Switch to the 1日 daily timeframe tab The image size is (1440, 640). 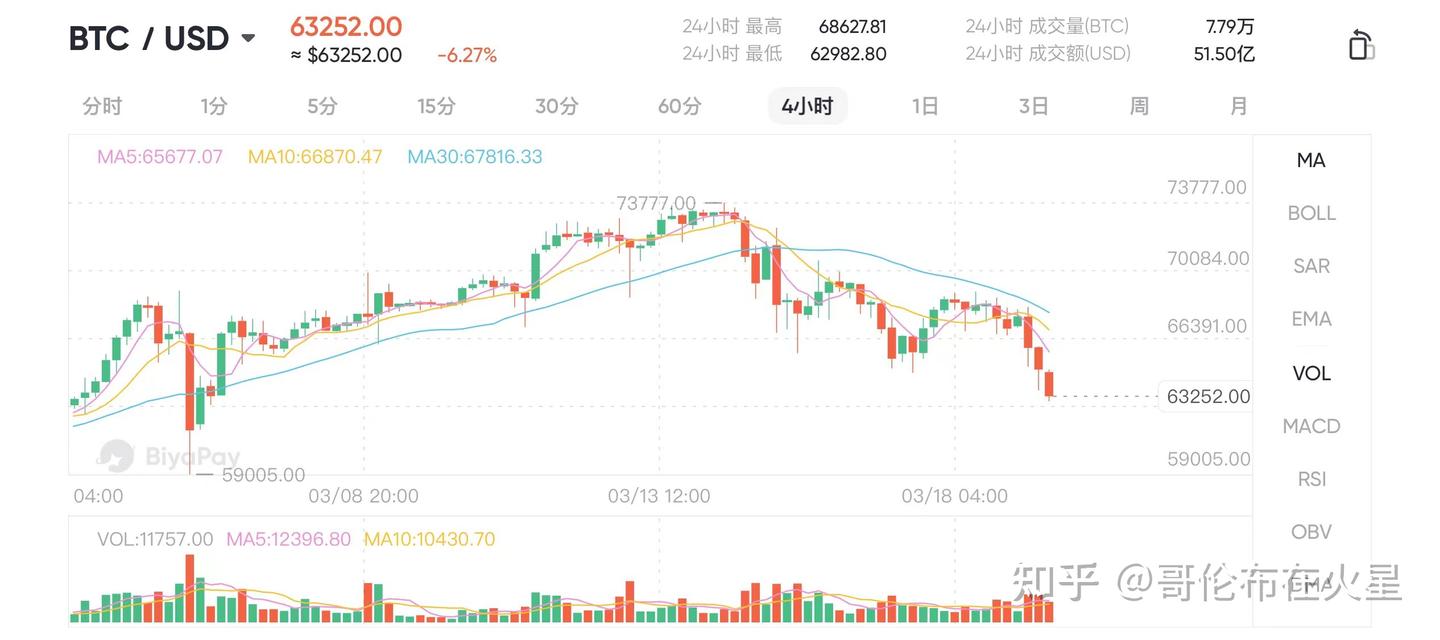coord(925,104)
